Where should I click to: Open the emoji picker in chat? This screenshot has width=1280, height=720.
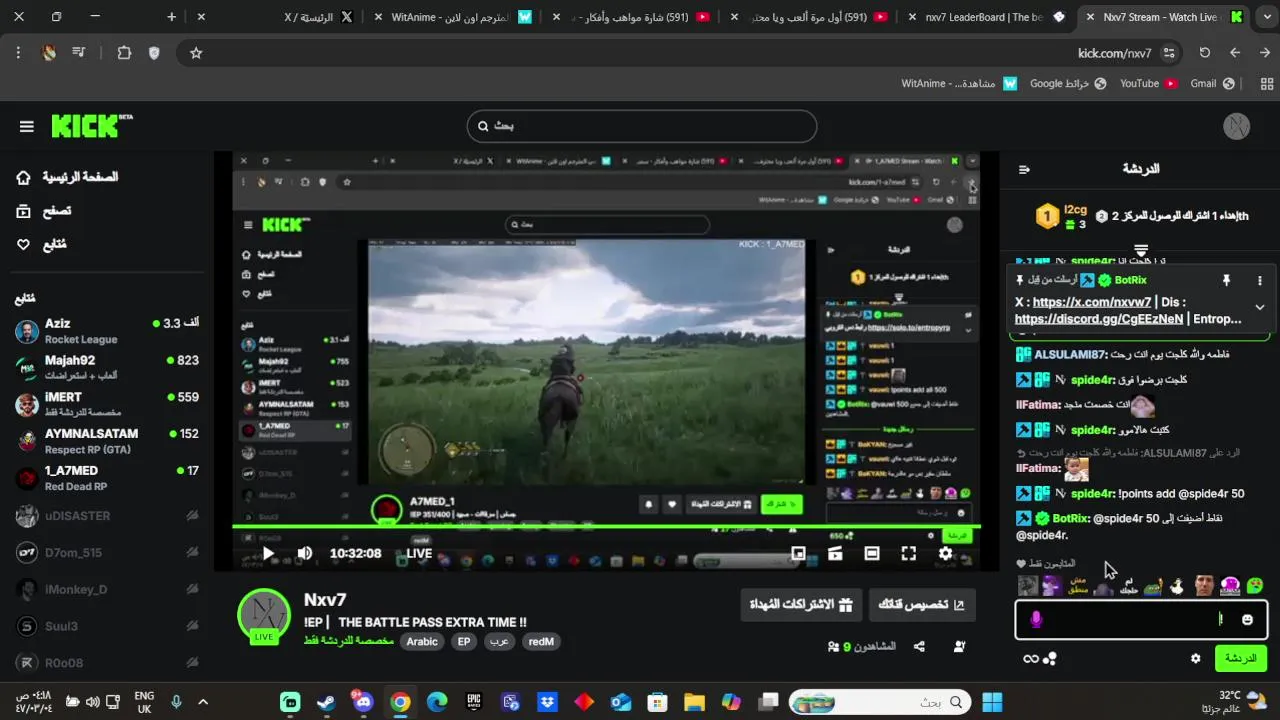(x=1247, y=620)
